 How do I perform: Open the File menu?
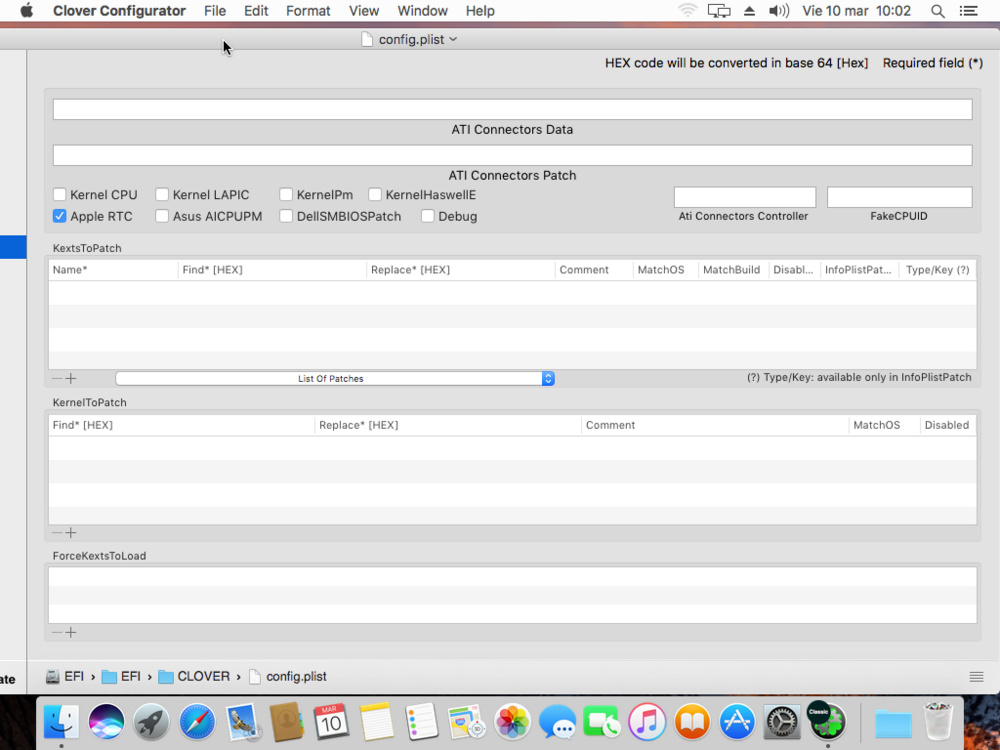[215, 11]
